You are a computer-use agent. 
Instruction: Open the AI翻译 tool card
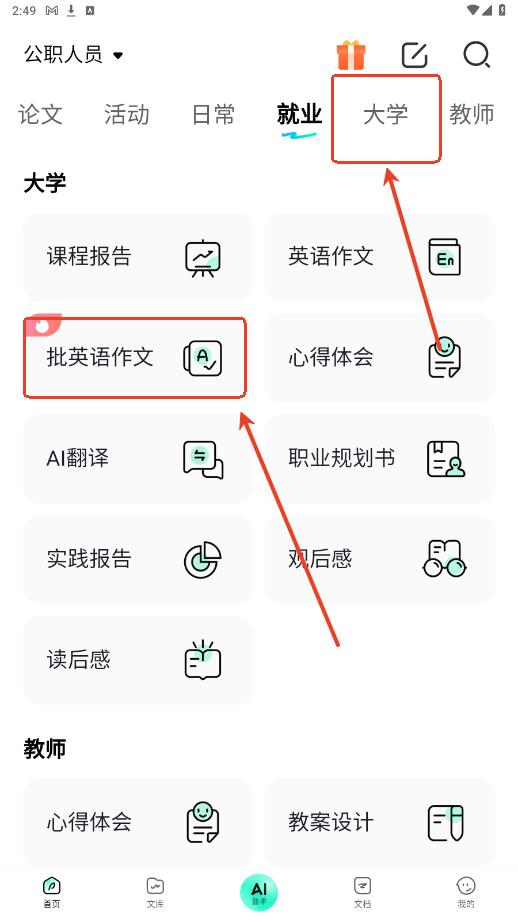click(x=138, y=459)
